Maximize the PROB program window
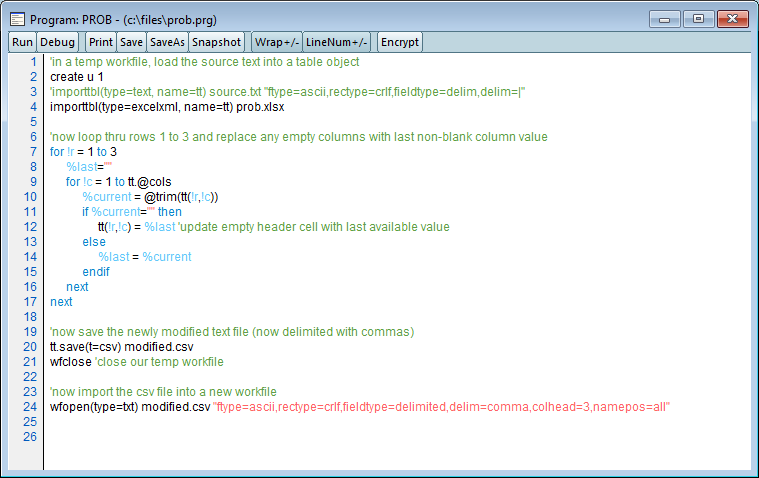Viewport: 759px width, 478px height. click(698, 19)
